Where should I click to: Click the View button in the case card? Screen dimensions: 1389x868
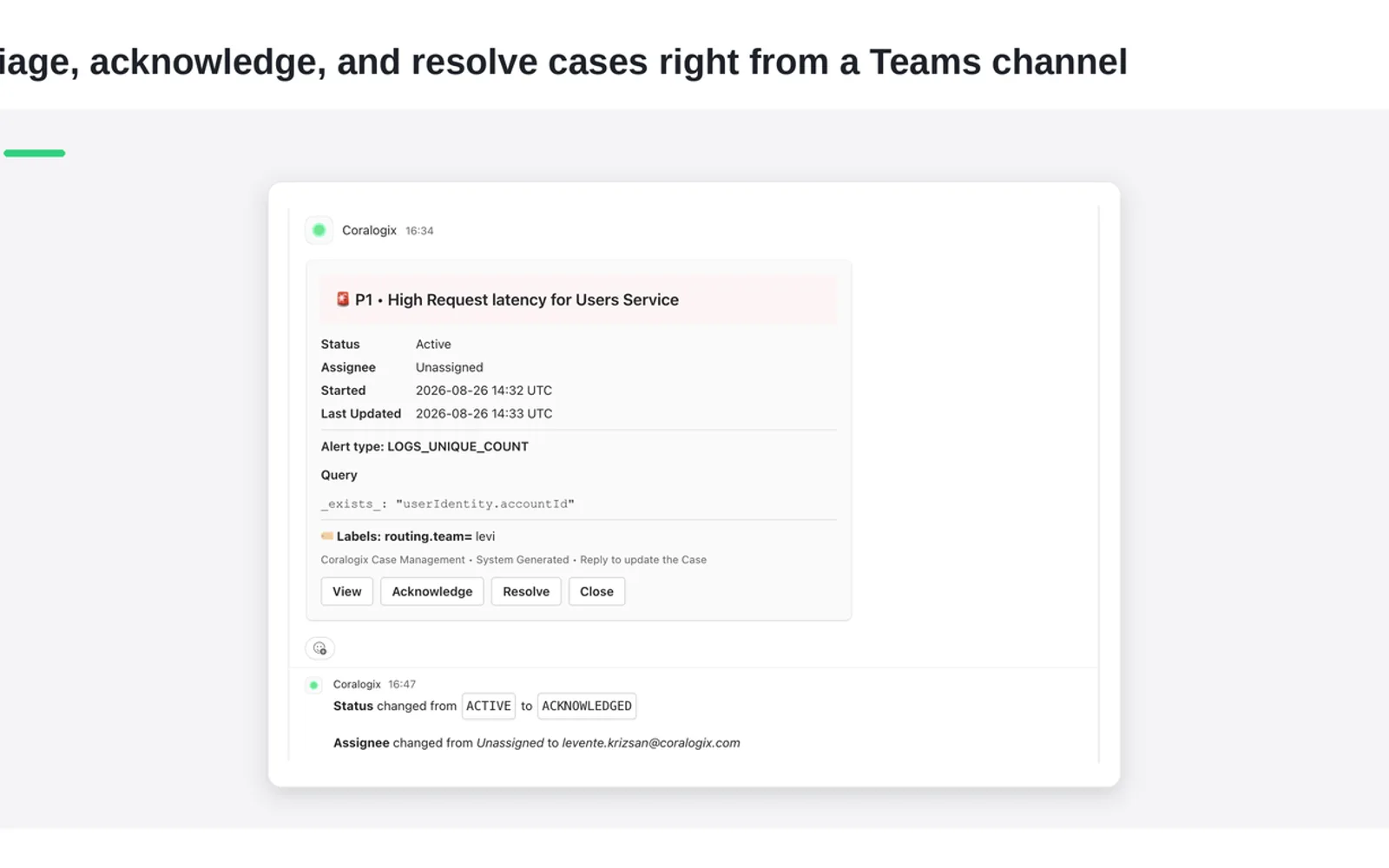tap(346, 591)
